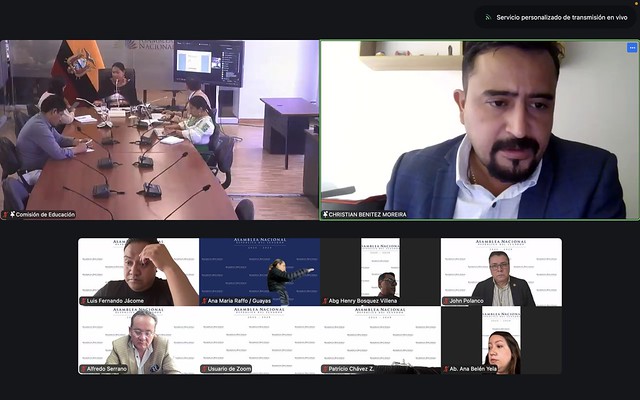640x400 pixels.
Task: Click the pin icon on Comisión de Educación label
Action: point(12,214)
